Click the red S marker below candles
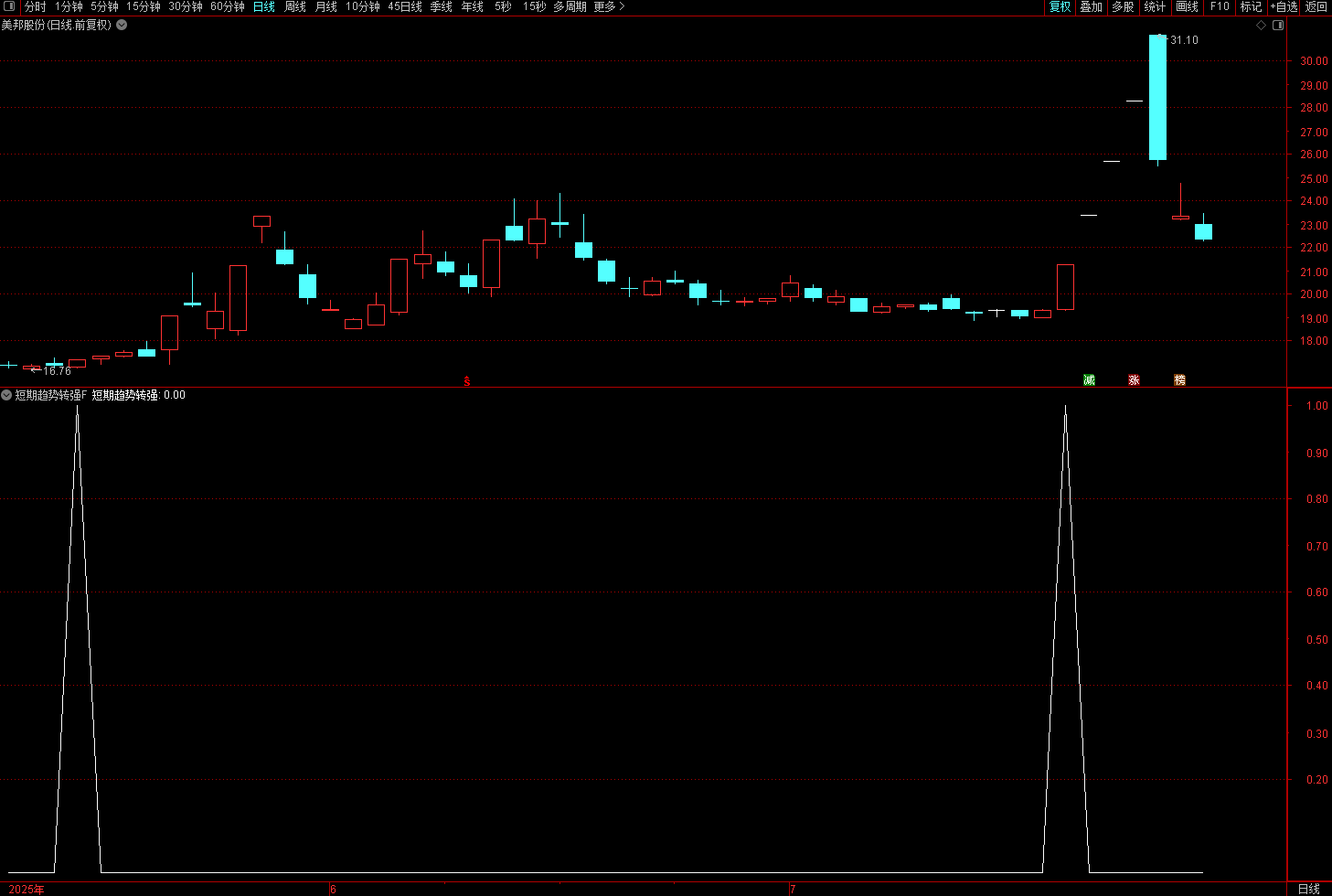1332x896 pixels. pyautogui.click(x=467, y=381)
